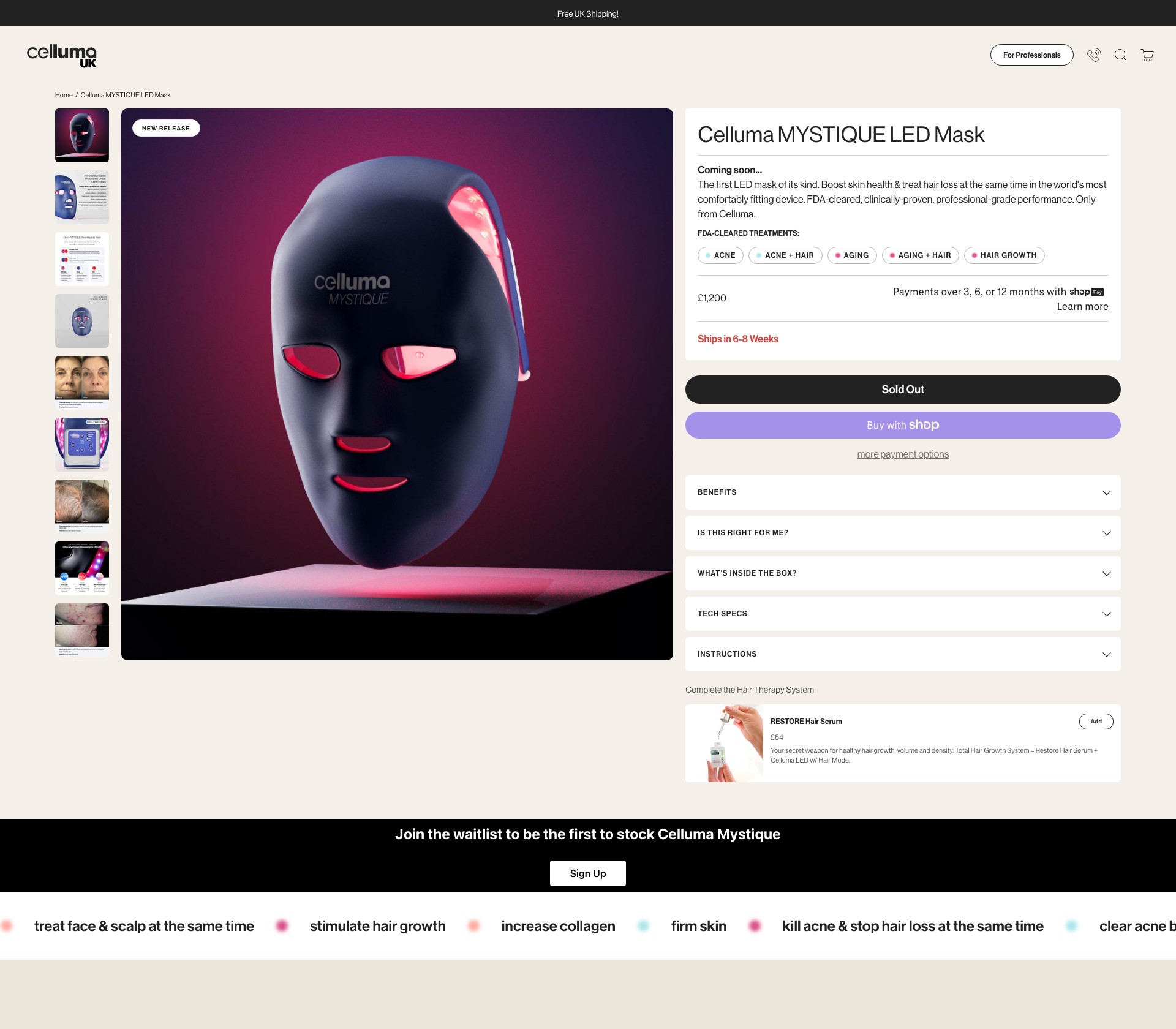Click 'Celluma MYSTIQUE LED Mask' breadcrumb text
Screen dimensions: 1176x1029
(126, 95)
